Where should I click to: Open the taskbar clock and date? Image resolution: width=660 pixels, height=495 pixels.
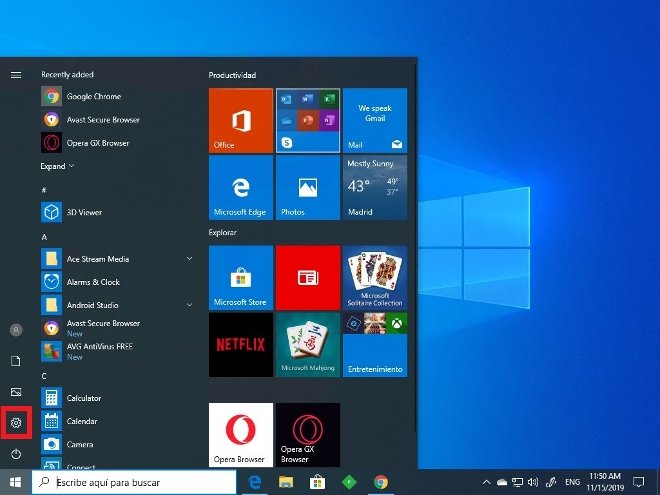coord(605,482)
